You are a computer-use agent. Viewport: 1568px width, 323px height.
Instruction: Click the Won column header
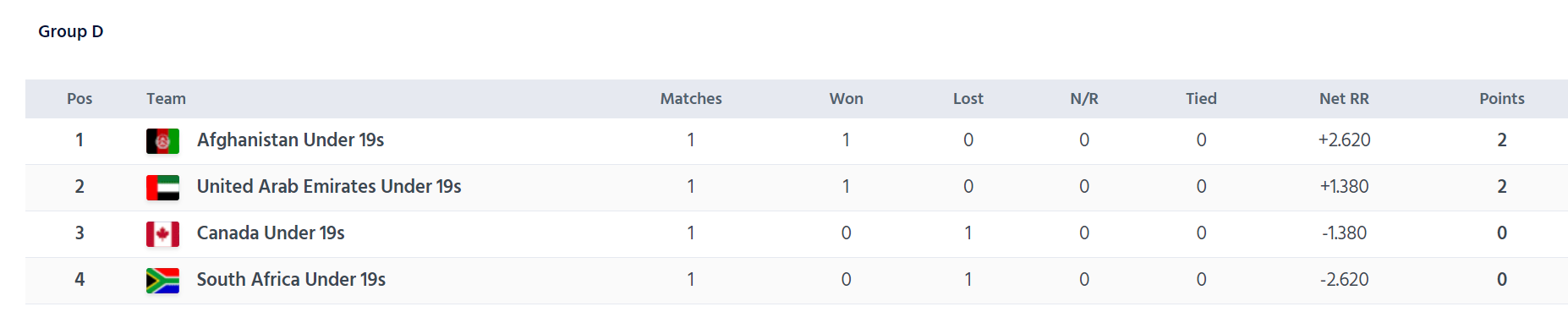point(846,99)
